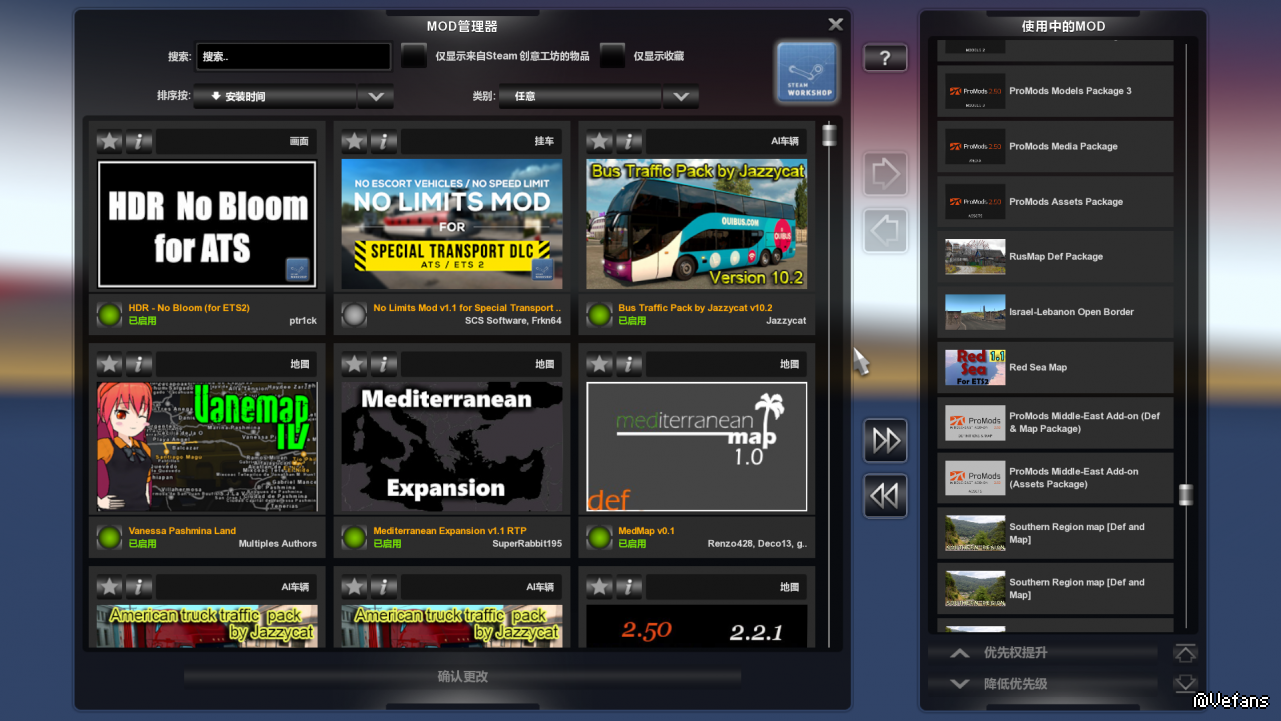Star the No Limits Mod card
This screenshot has height=721, width=1281.
click(x=355, y=141)
